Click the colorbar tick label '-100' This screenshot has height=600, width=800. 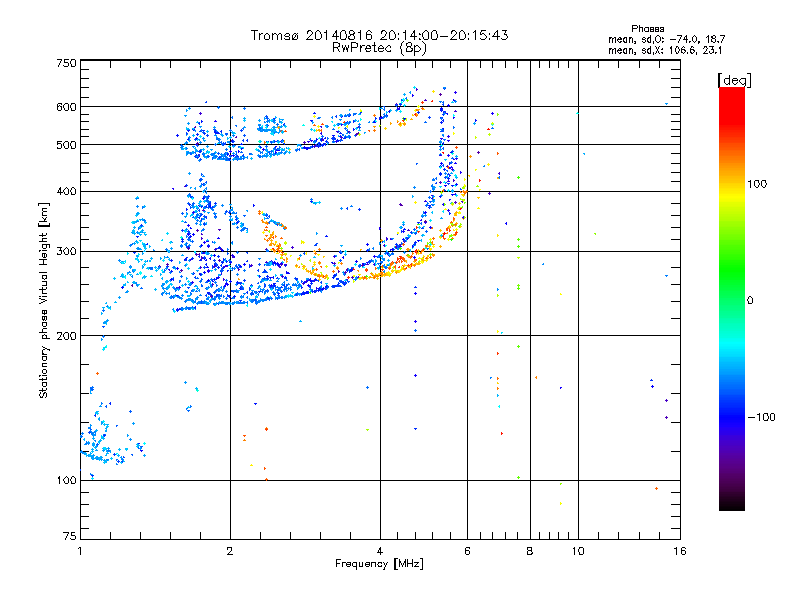click(x=761, y=417)
